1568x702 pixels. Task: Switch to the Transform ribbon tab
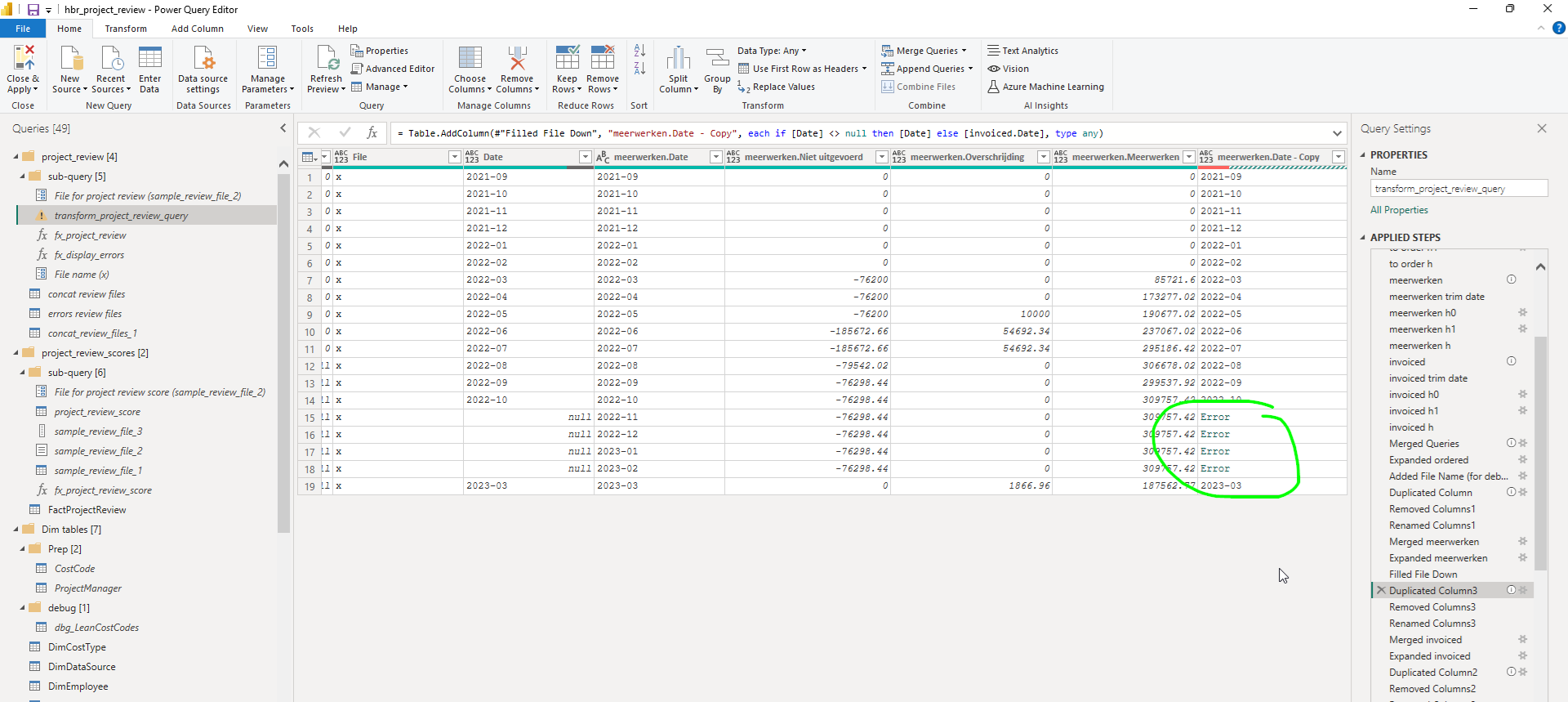pos(126,29)
